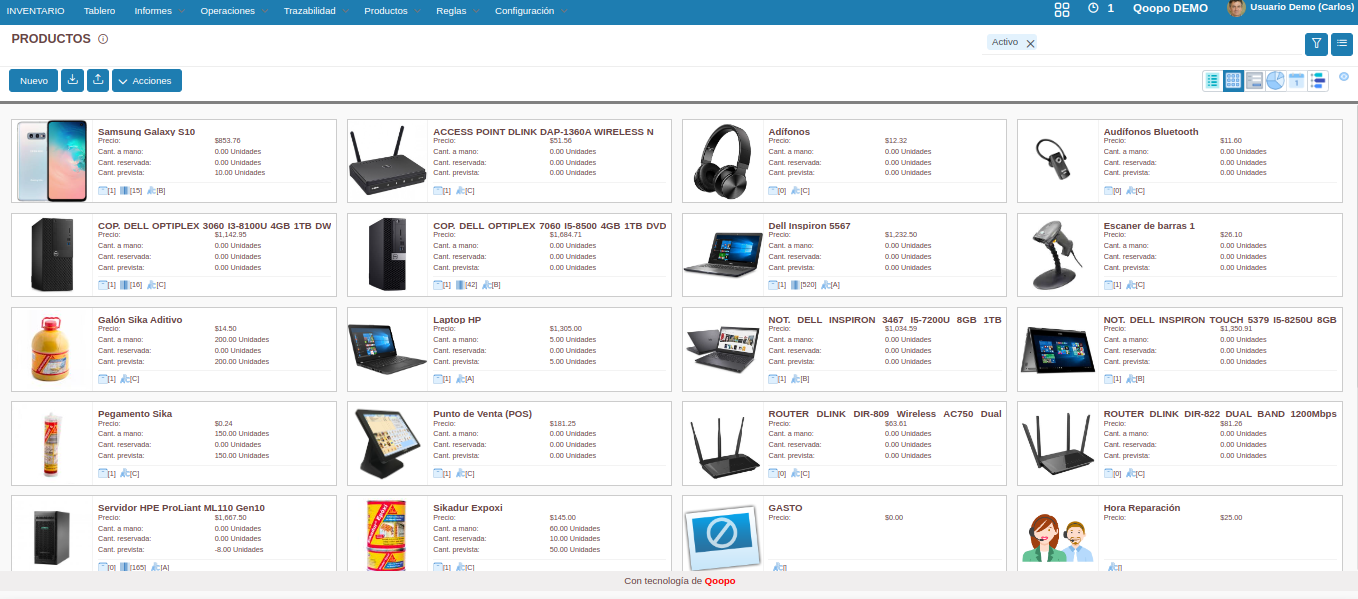
Task: Select the pie chart view icon
Action: click(x=1275, y=81)
